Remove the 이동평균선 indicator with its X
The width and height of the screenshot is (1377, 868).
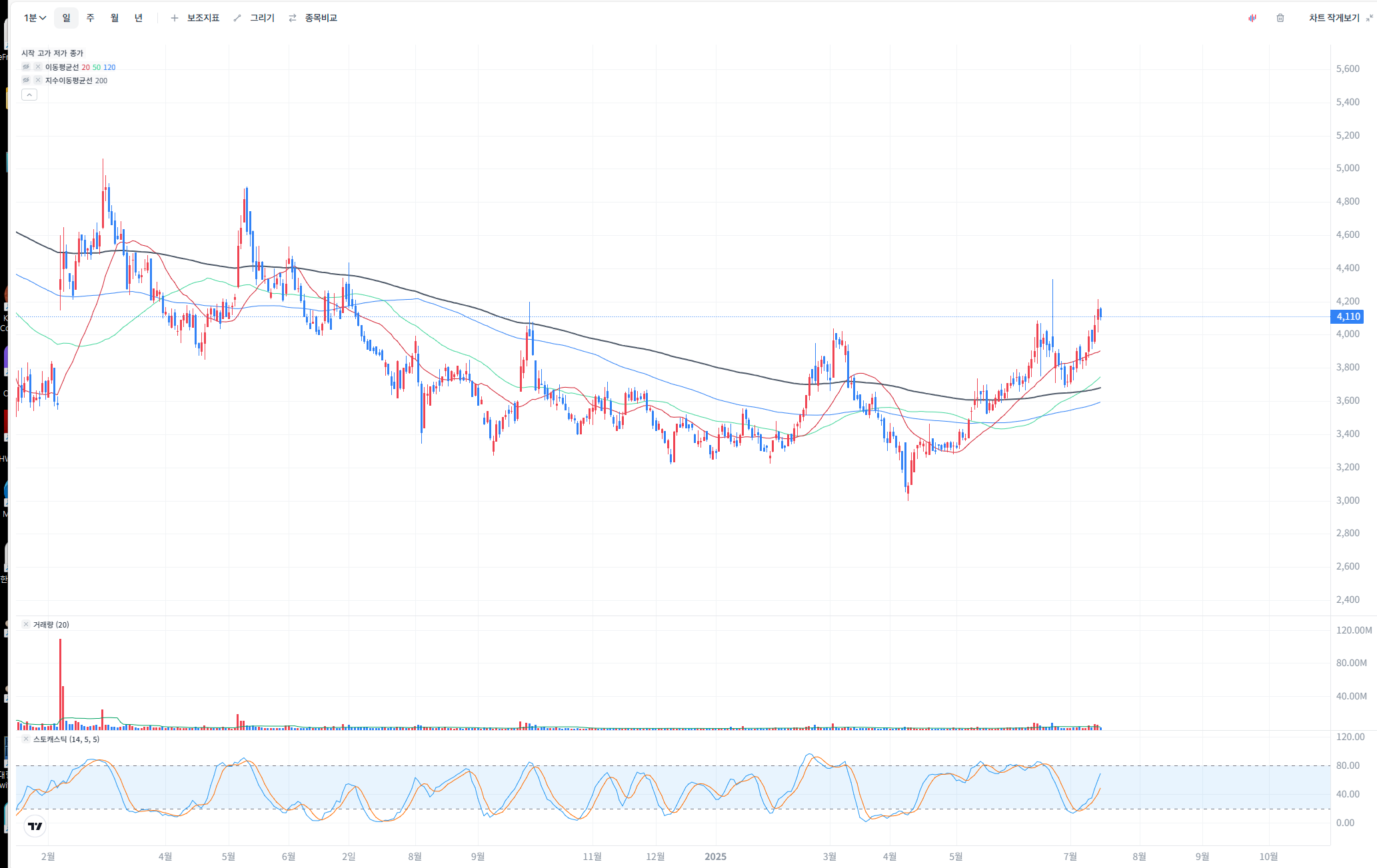click(x=38, y=67)
